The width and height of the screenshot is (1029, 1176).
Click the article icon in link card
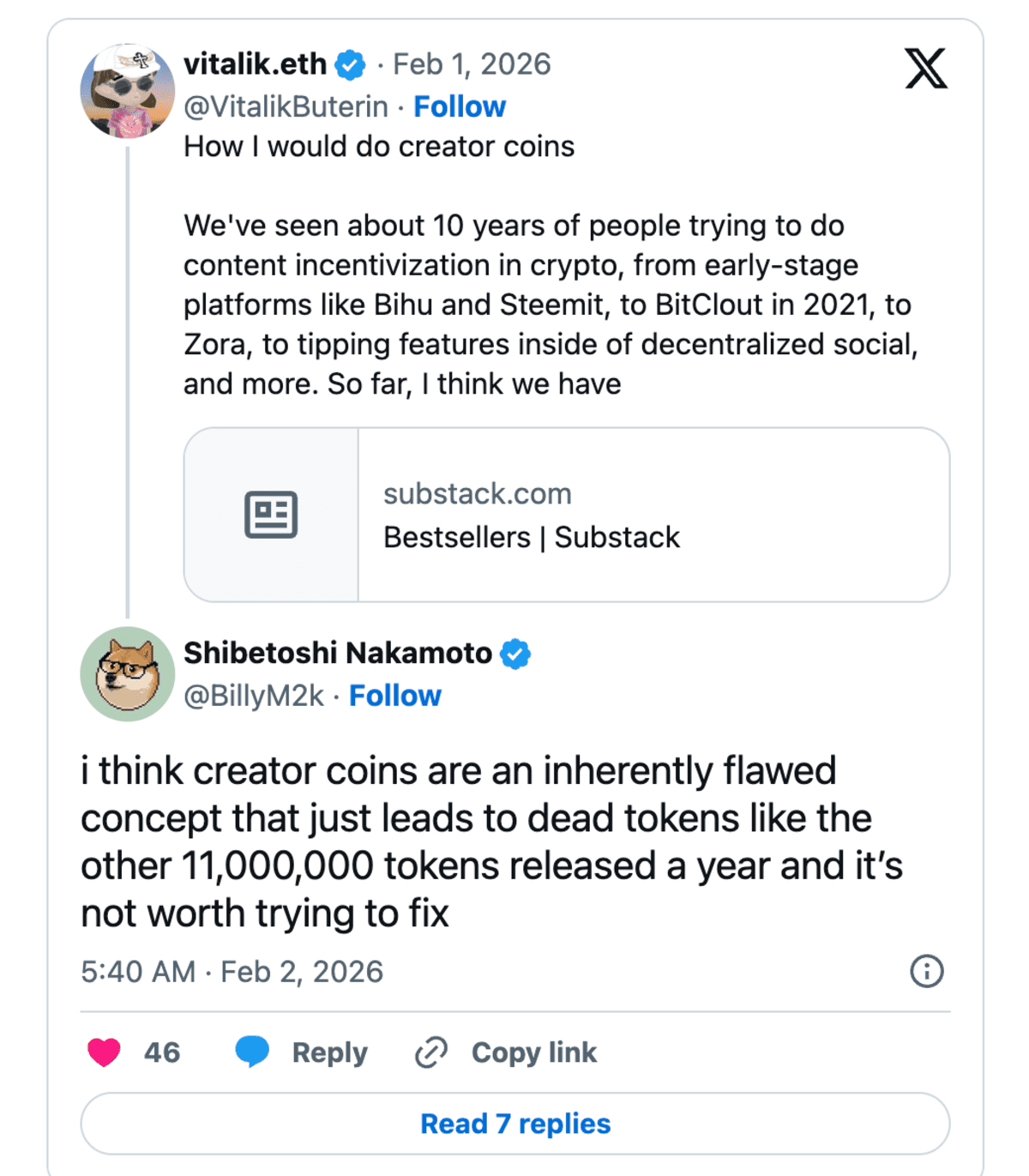pyautogui.click(x=271, y=515)
